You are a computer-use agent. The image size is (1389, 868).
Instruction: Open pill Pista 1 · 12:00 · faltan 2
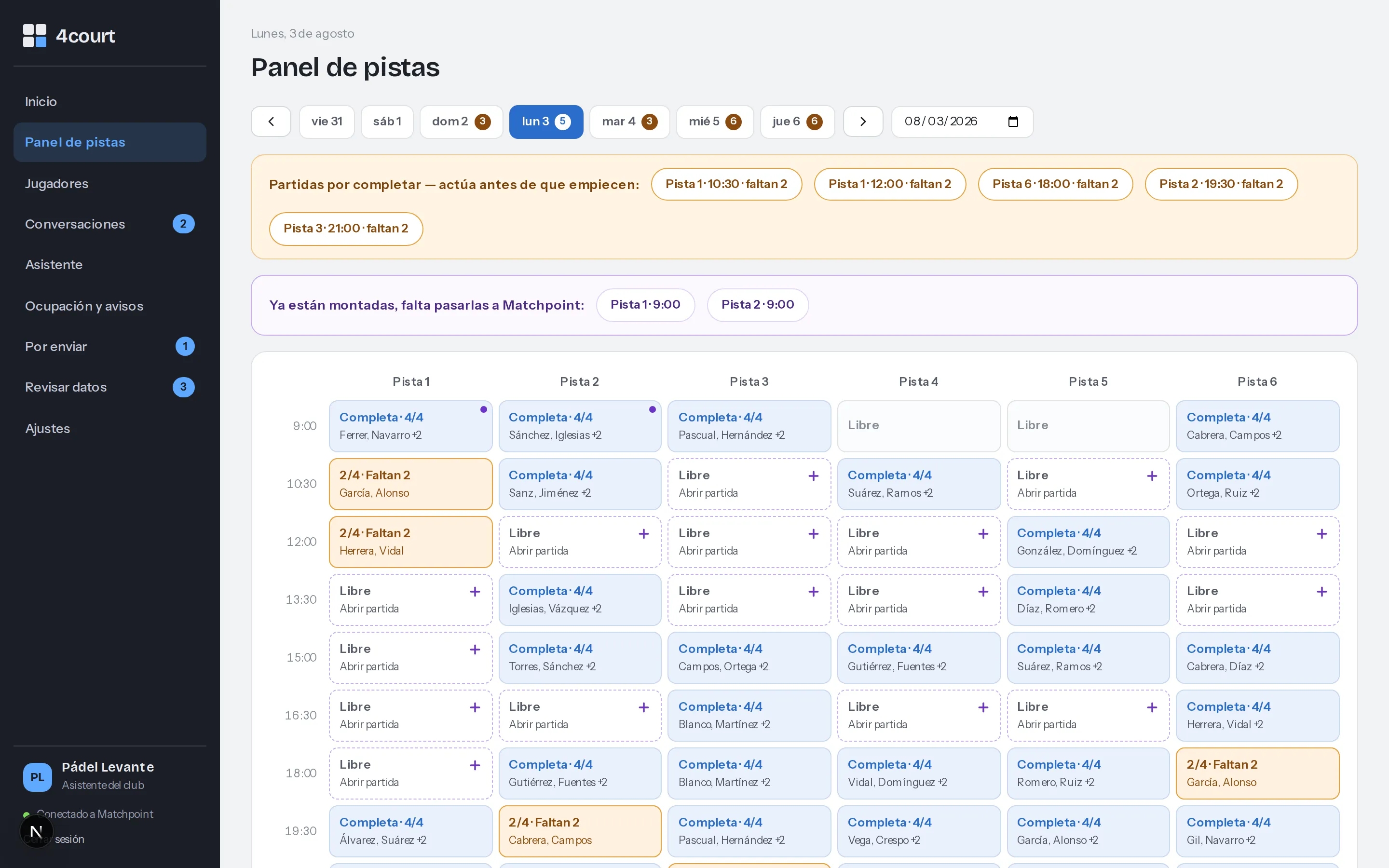tap(890, 184)
